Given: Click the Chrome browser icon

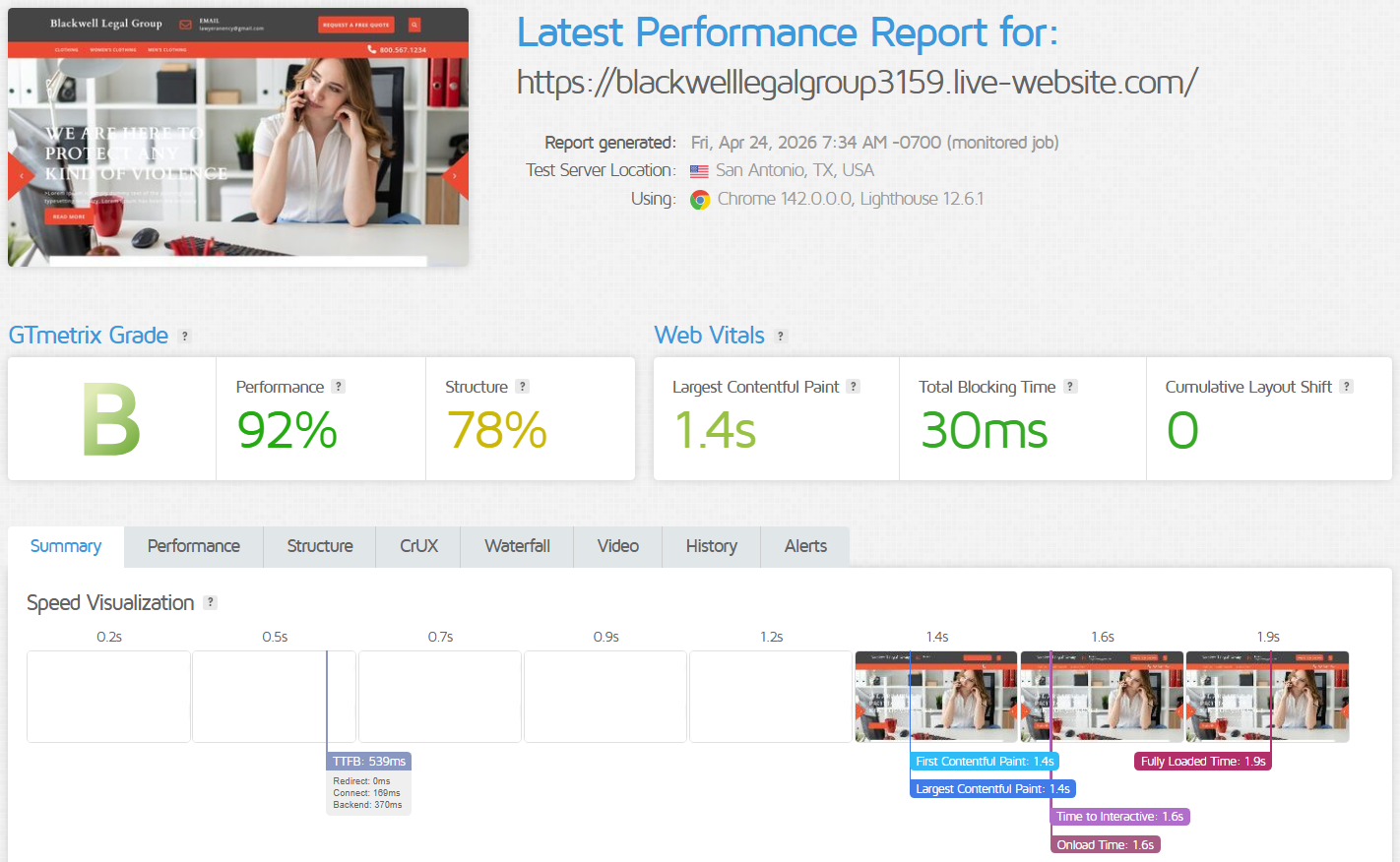Looking at the screenshot, I should (x=700, y=200).
